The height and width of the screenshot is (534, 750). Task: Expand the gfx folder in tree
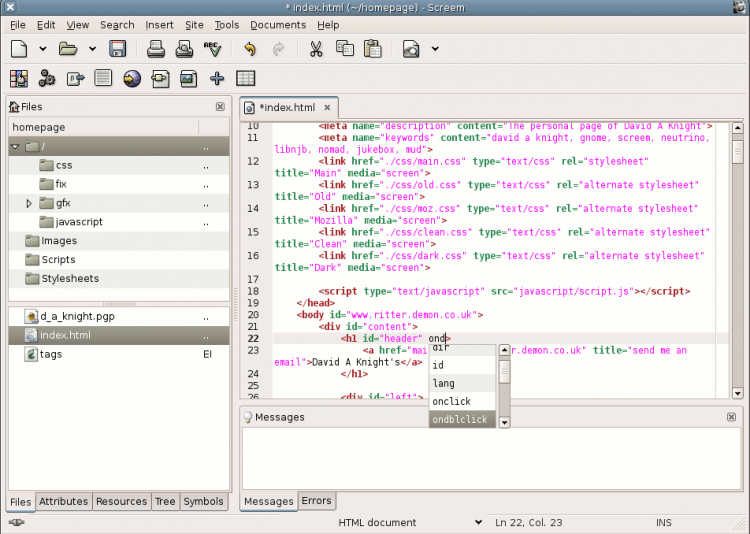tap(29, 203)
